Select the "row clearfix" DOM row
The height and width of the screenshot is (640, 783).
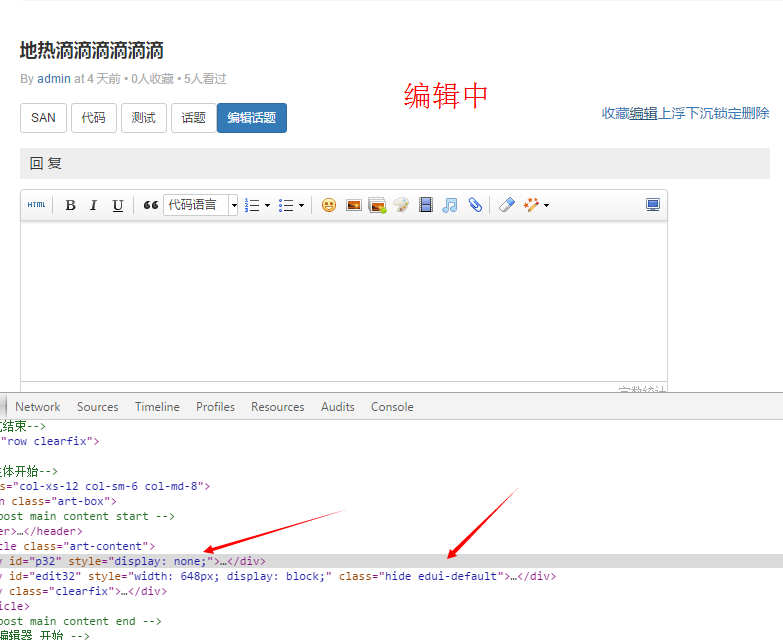[x=392, y=441]
